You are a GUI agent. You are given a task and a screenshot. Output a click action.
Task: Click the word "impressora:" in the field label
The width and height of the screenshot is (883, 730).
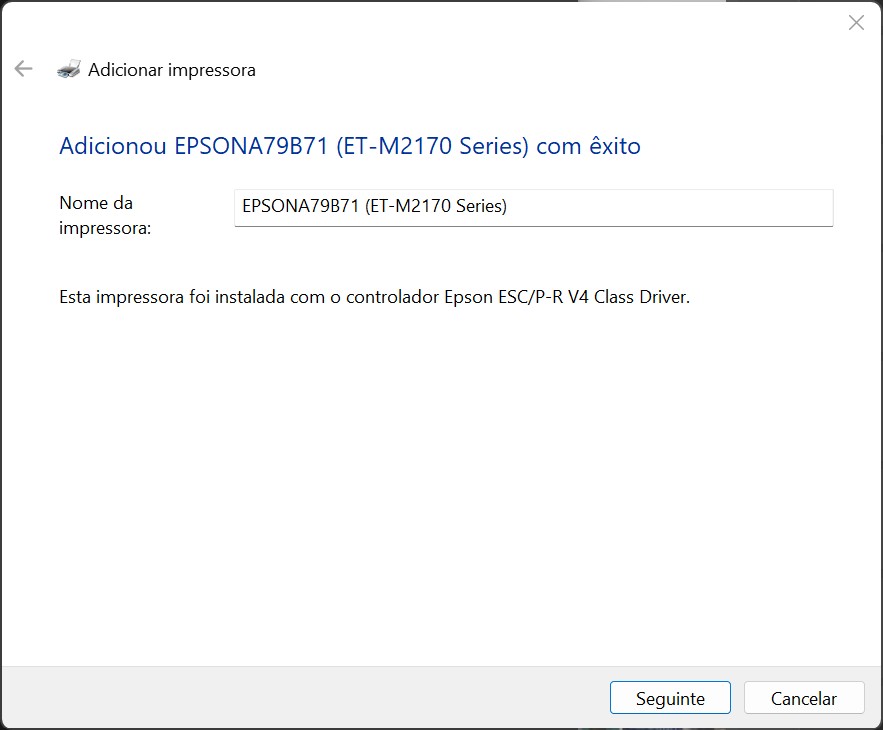coord(105,229)
